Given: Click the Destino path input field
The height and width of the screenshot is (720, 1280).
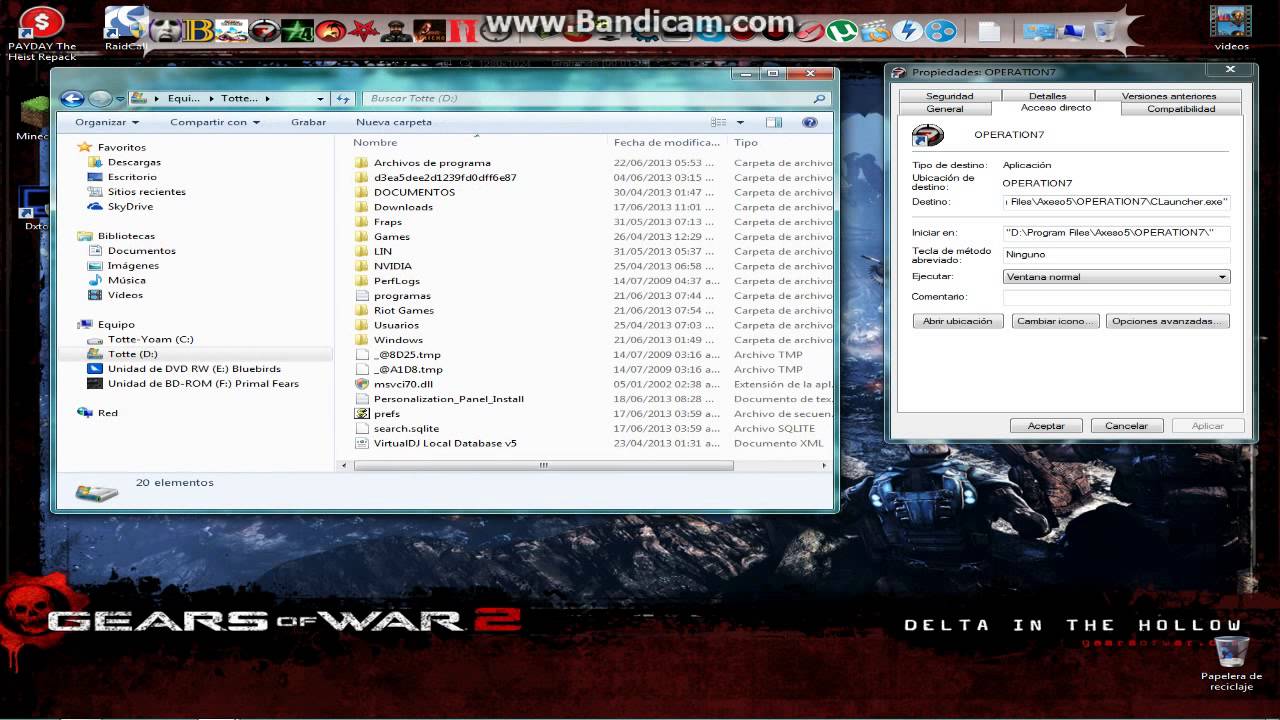Looking at the screenshot, I should pos(1116,202).
